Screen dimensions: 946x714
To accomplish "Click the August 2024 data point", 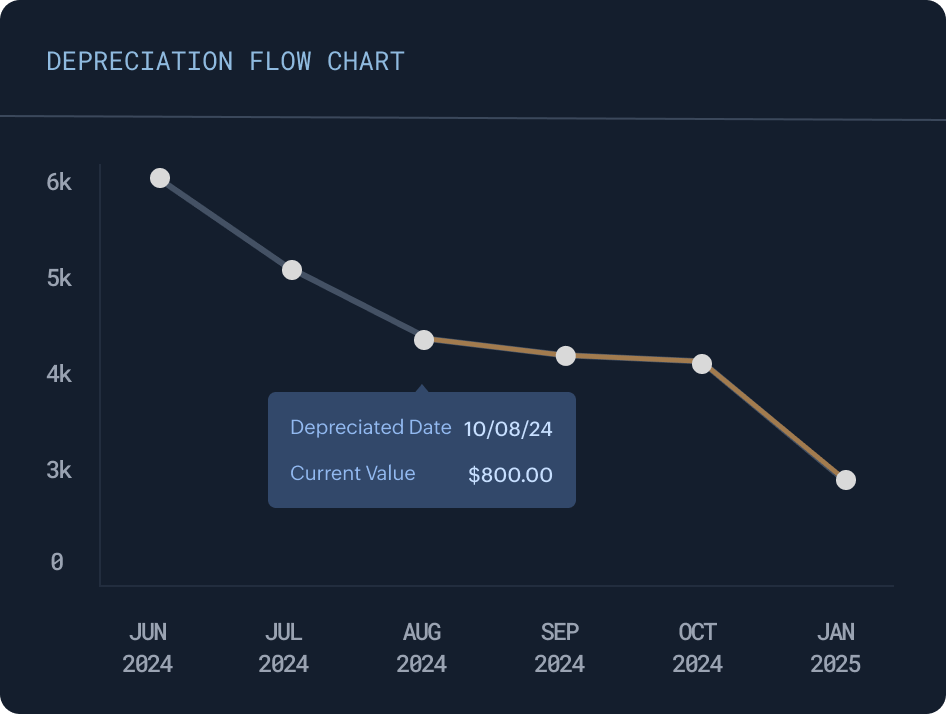I will point(424,340).
